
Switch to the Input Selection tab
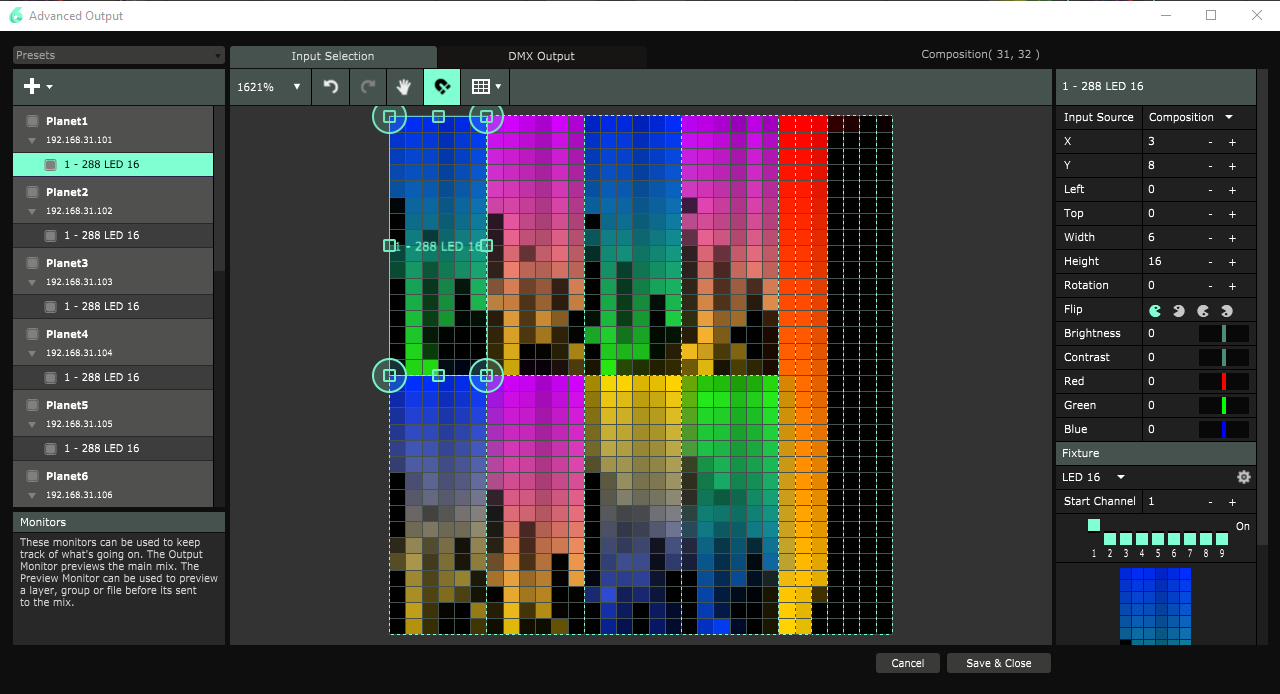(x=333, y=56)
